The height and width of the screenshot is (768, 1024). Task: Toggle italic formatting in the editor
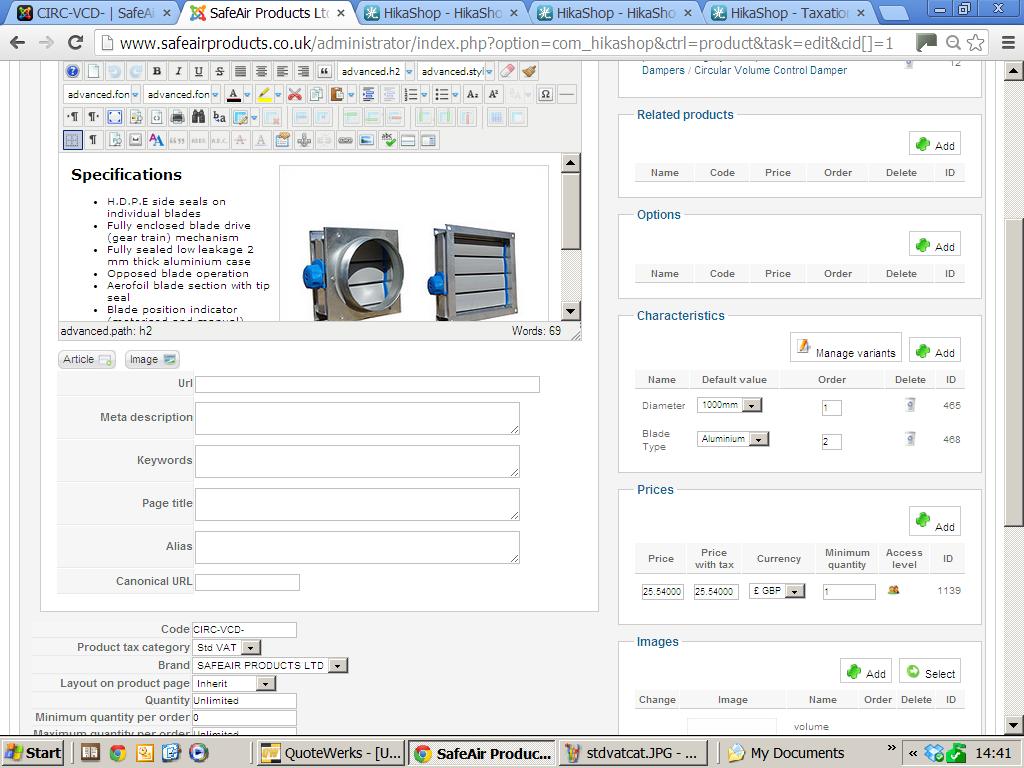(x=178, y=72)
